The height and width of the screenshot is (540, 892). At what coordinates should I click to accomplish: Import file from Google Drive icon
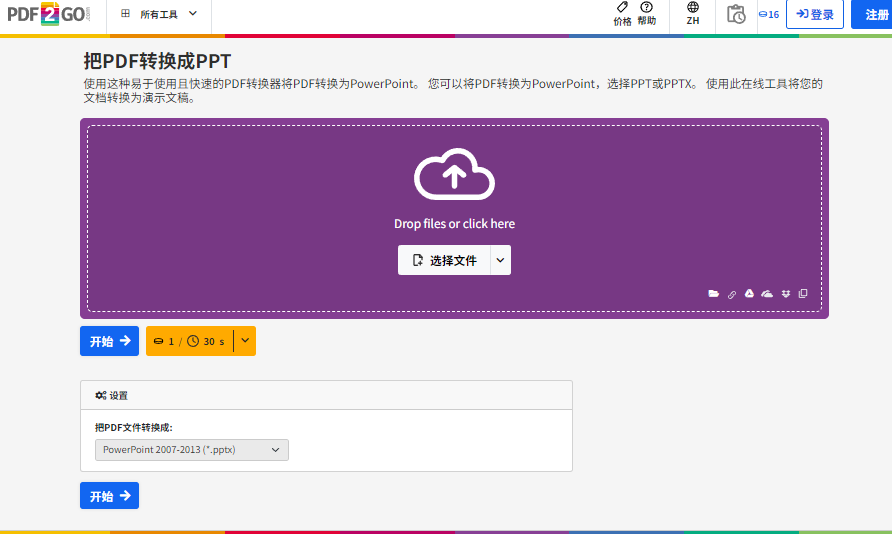click(x=749, y=294)
